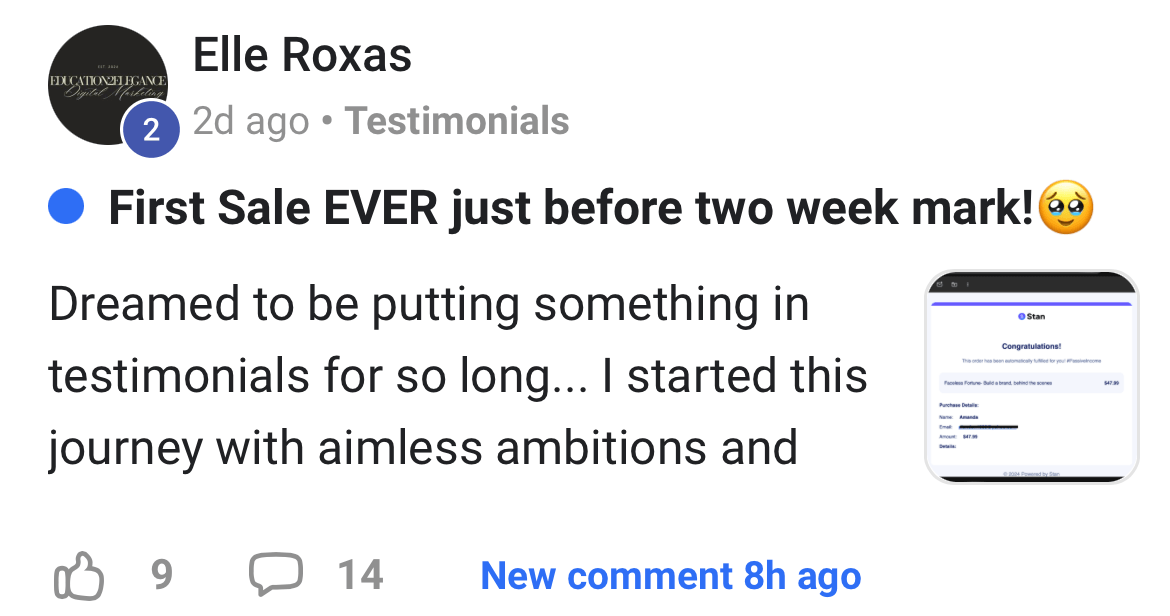Click the Congratulations heading in the thumbnail

[x=1031, y=346]
